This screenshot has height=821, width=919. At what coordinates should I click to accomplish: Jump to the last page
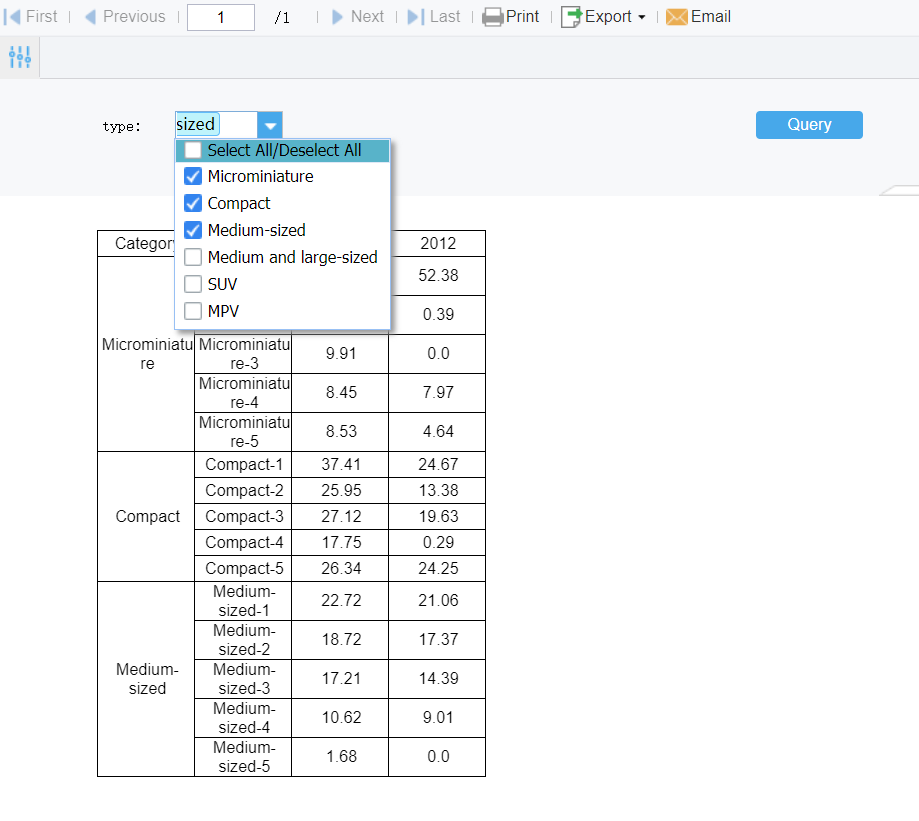pos(433,16)
